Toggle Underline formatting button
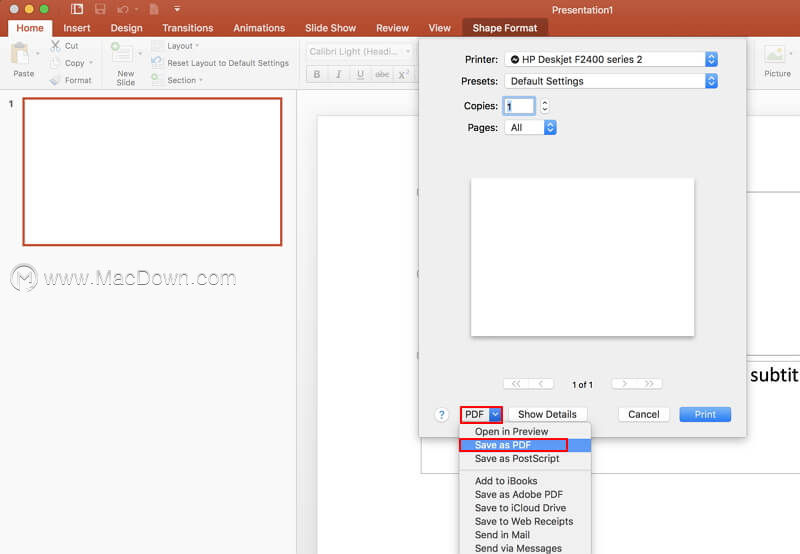Image resolution: width=800 pixels, height=554 pixels. (x=360, y=74)
